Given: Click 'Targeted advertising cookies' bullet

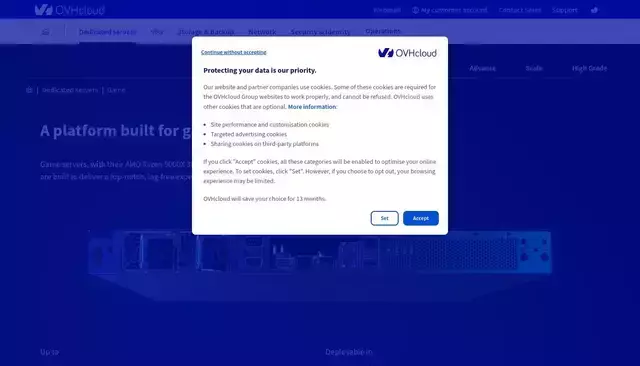Looking at the screenshot, I should click(x=249, y=134).
